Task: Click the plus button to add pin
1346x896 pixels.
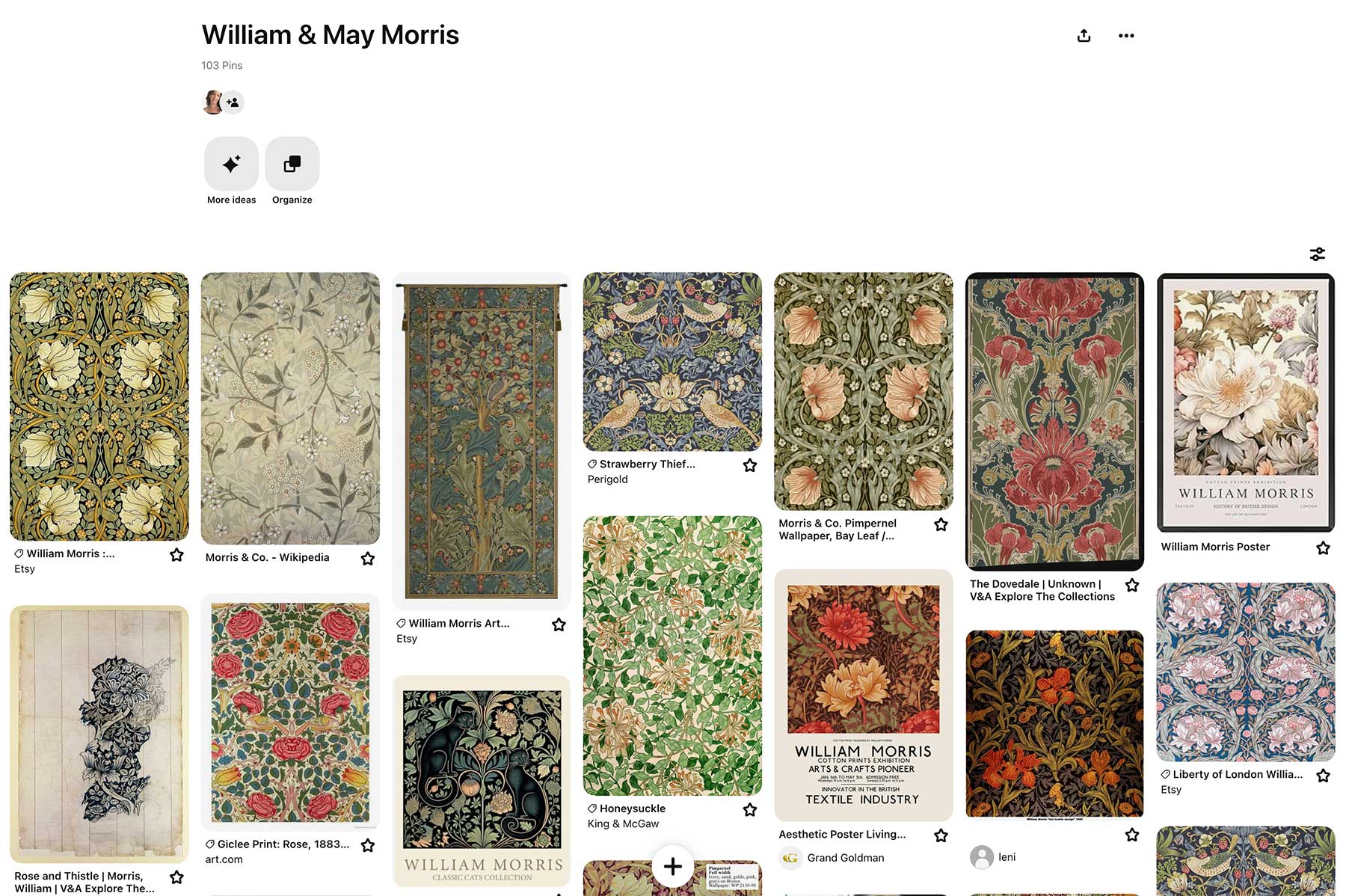Action: tap(672, 866)
